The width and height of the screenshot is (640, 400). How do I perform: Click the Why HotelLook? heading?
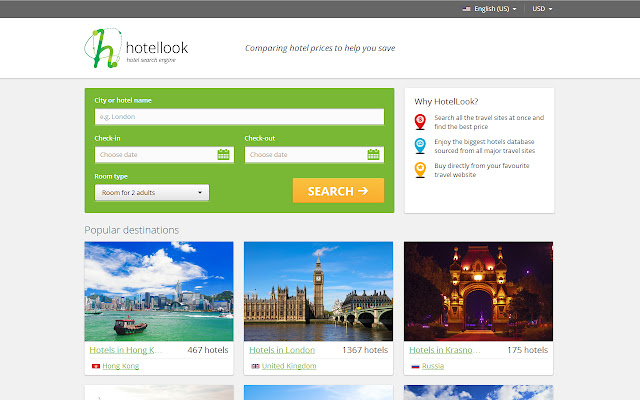coord(446,102)
